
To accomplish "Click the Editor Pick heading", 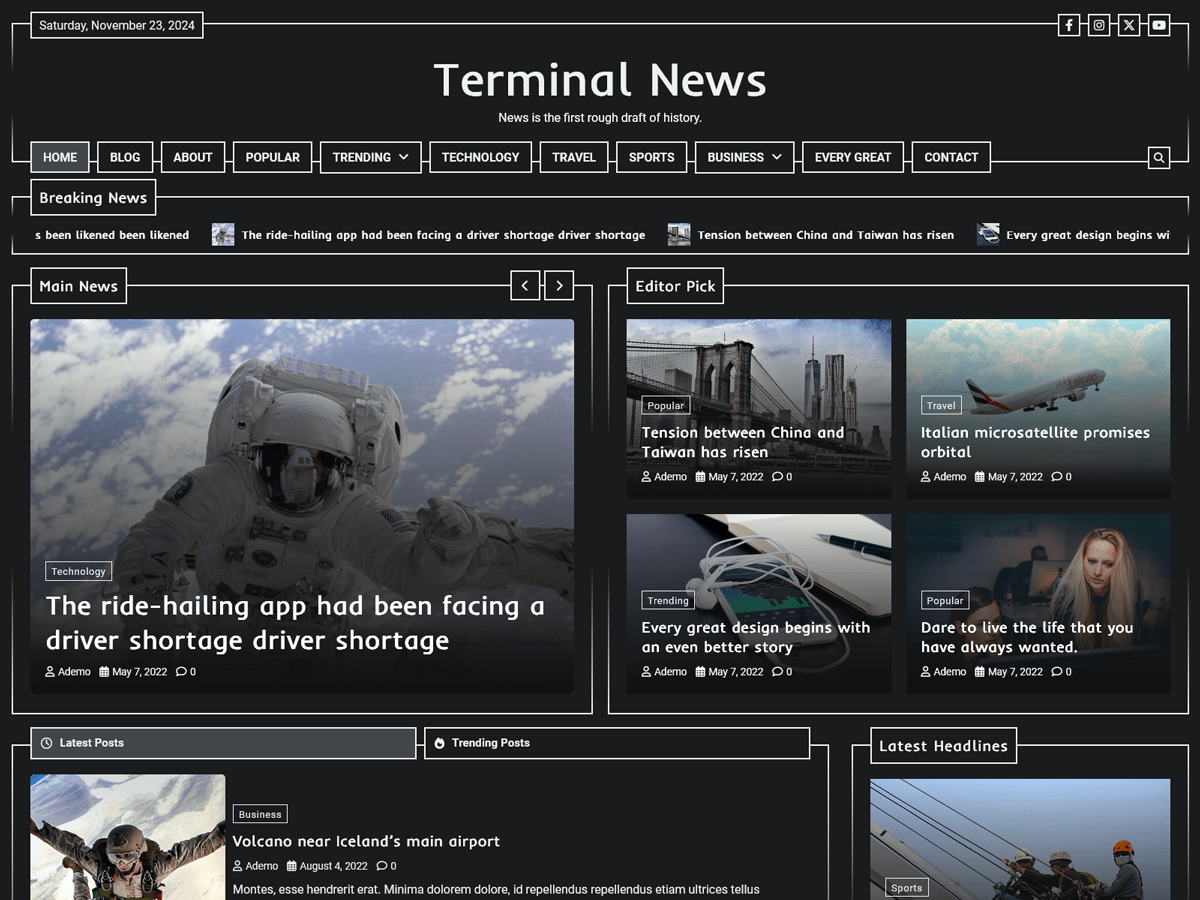I will [675, 285].
